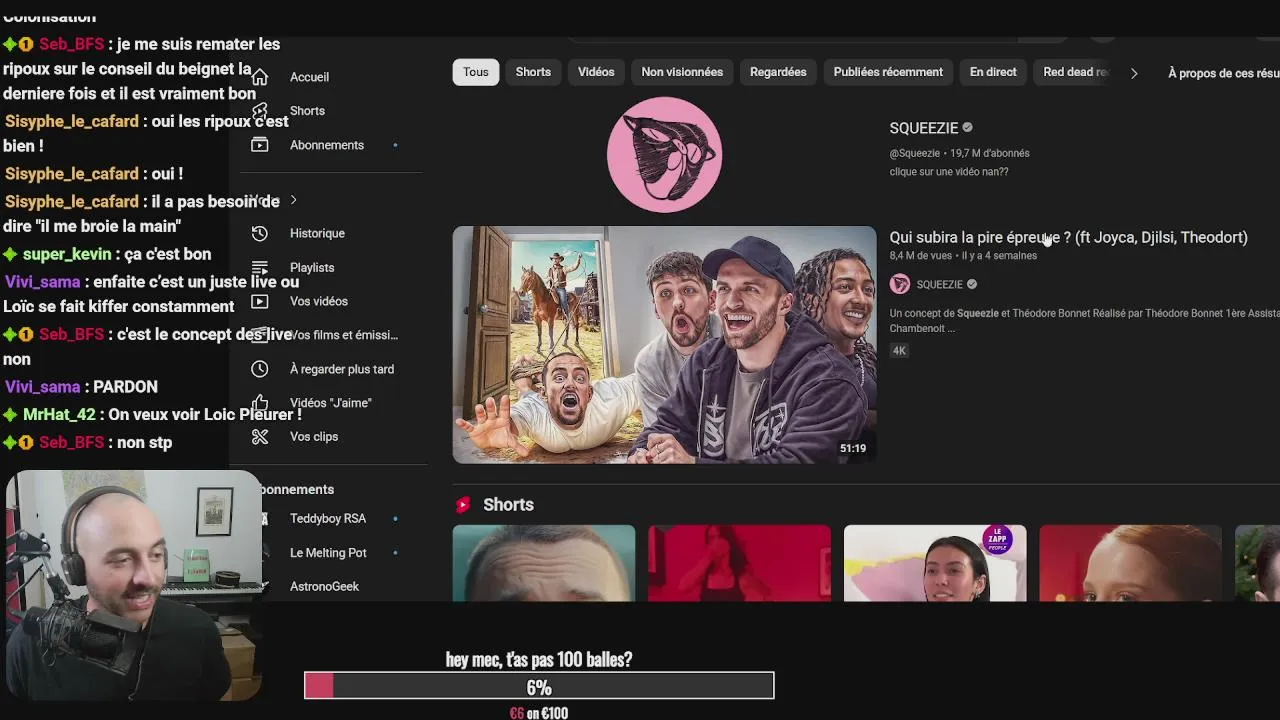Screen dimensions: 1280x720
Task: Open the SQUEEZIE channel pink avatar
Action: [664, 155]
